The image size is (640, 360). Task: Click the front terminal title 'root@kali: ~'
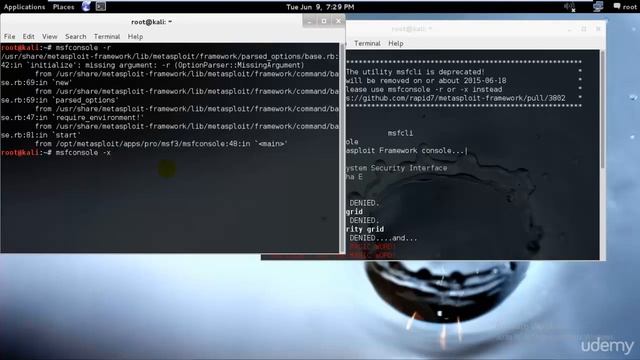[x=151, y=22]
